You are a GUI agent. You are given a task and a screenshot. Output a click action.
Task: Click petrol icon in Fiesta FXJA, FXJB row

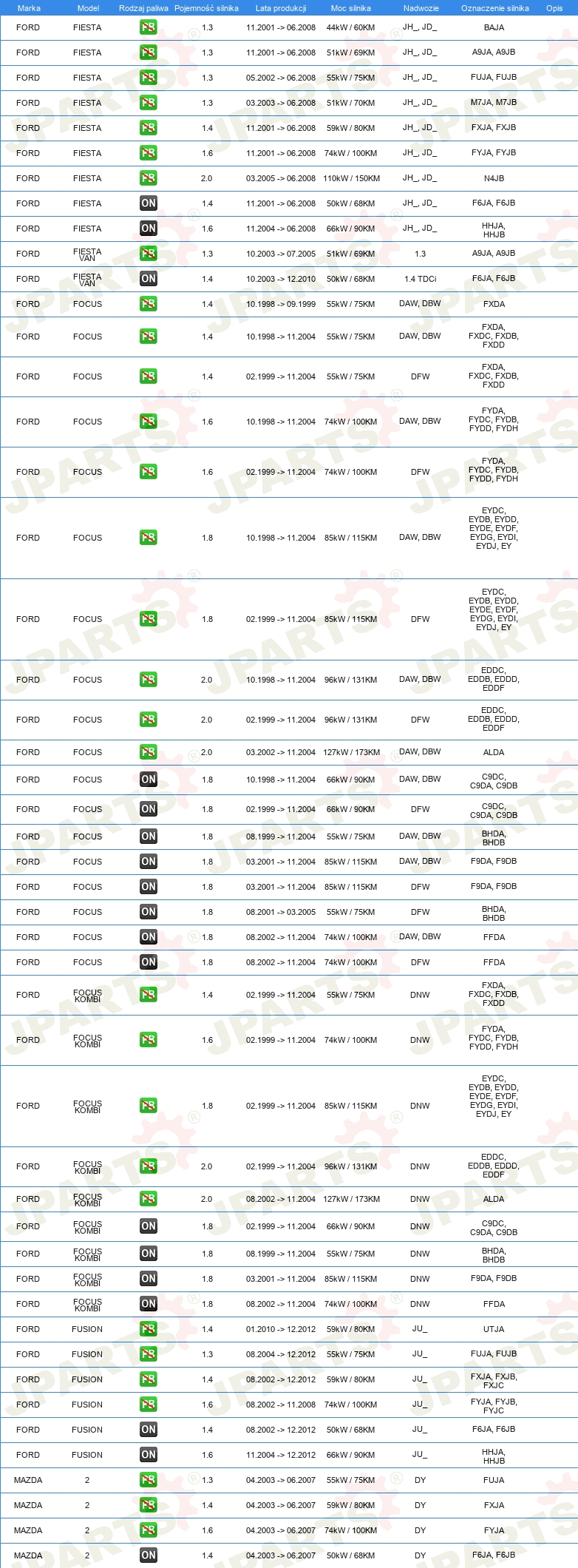click(x=148, y=128)
